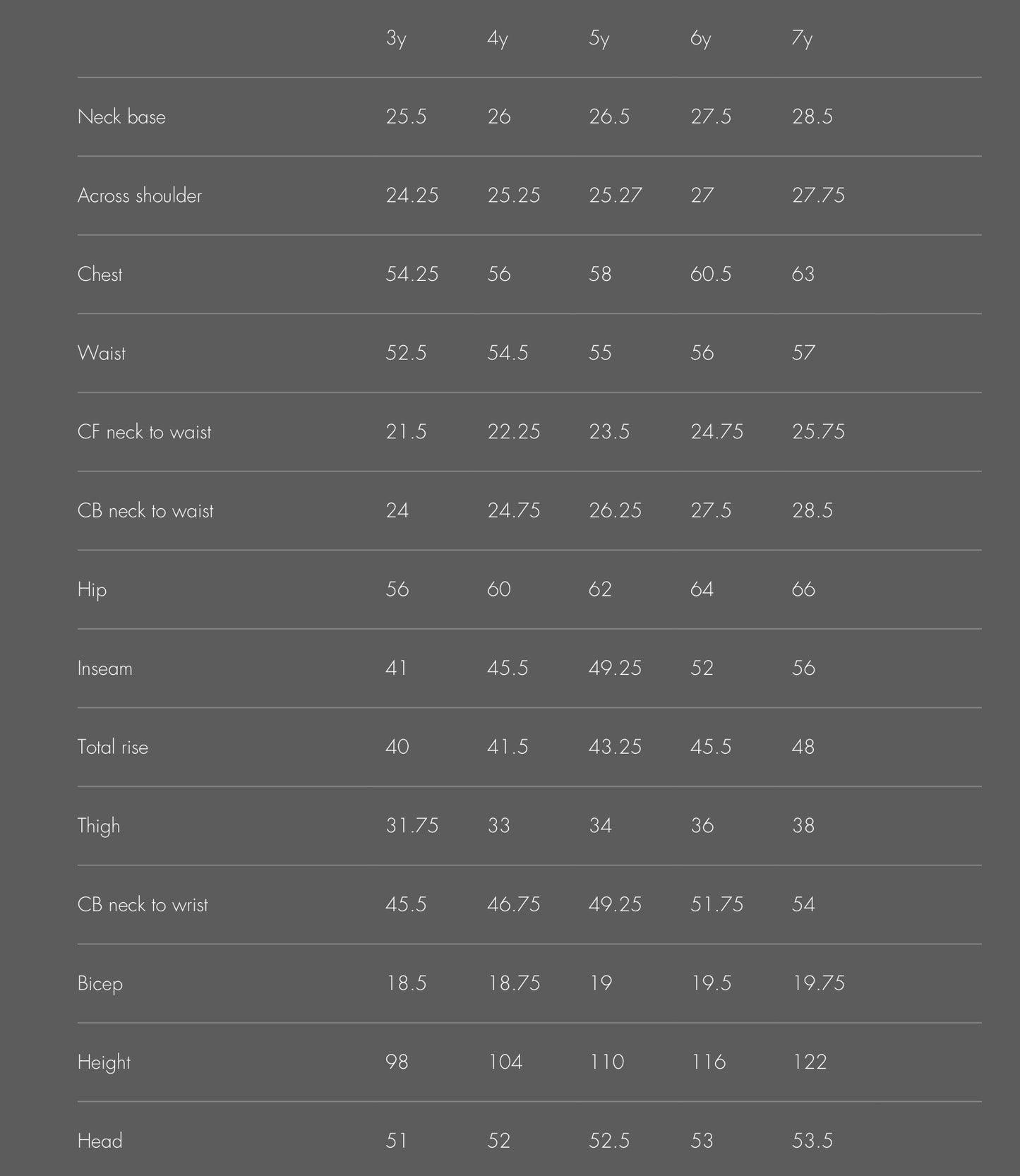
Task: Select the CF neck to waist label
Action: point(144,432)
